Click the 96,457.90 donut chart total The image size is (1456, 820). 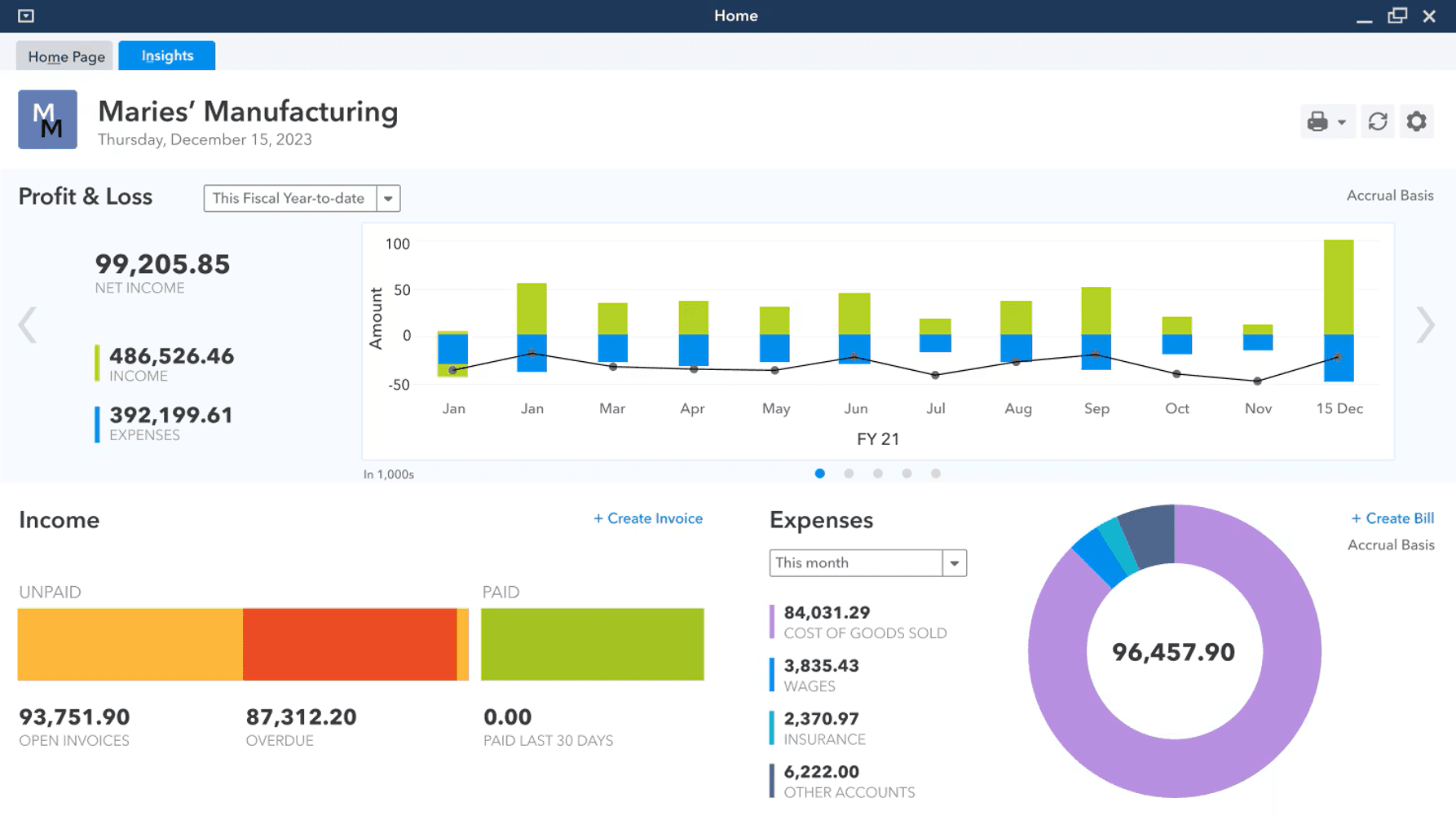coord(1174,652)
